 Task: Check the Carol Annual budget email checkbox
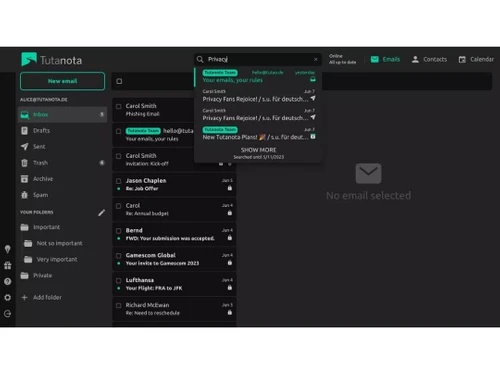(118, 206)
